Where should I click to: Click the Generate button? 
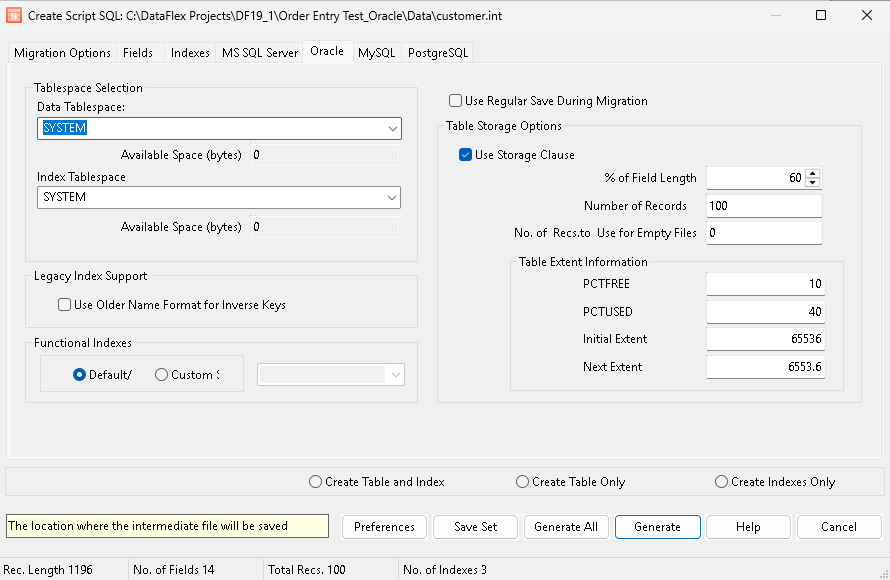click(657, 527)
